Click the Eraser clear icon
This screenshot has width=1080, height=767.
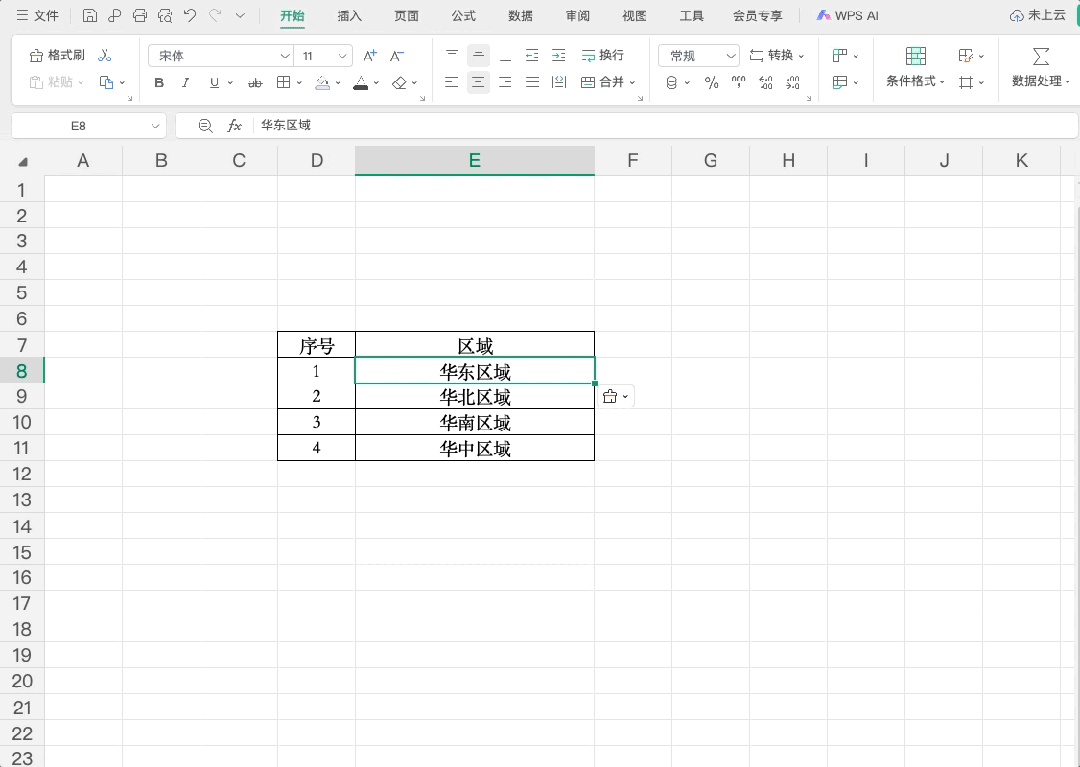coord(399,83)
